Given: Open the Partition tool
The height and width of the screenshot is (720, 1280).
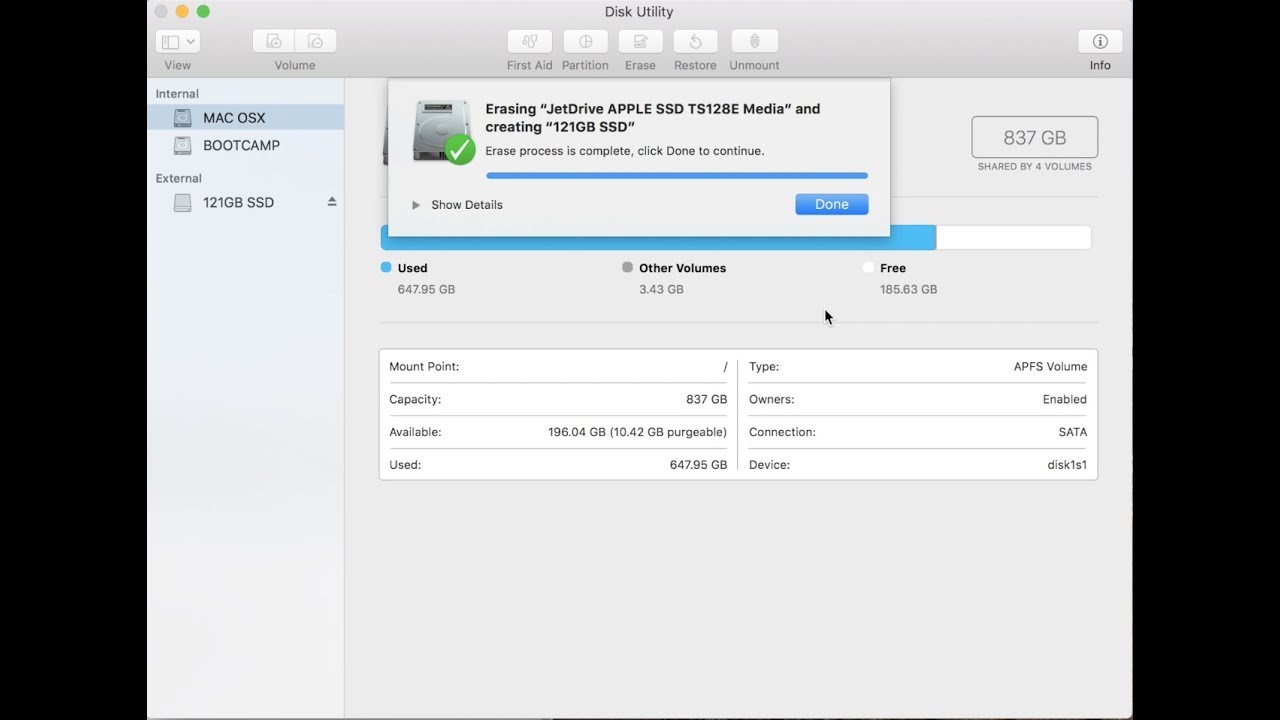Looking at the screenshot, I should [585, 41].
